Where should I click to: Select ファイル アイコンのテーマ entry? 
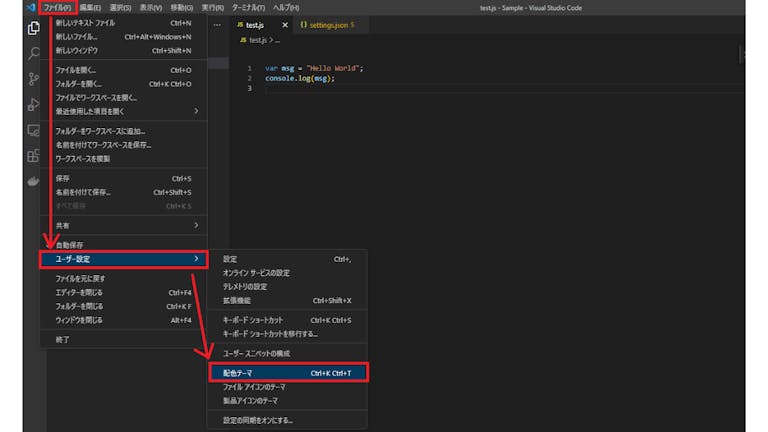coord(288,387)
